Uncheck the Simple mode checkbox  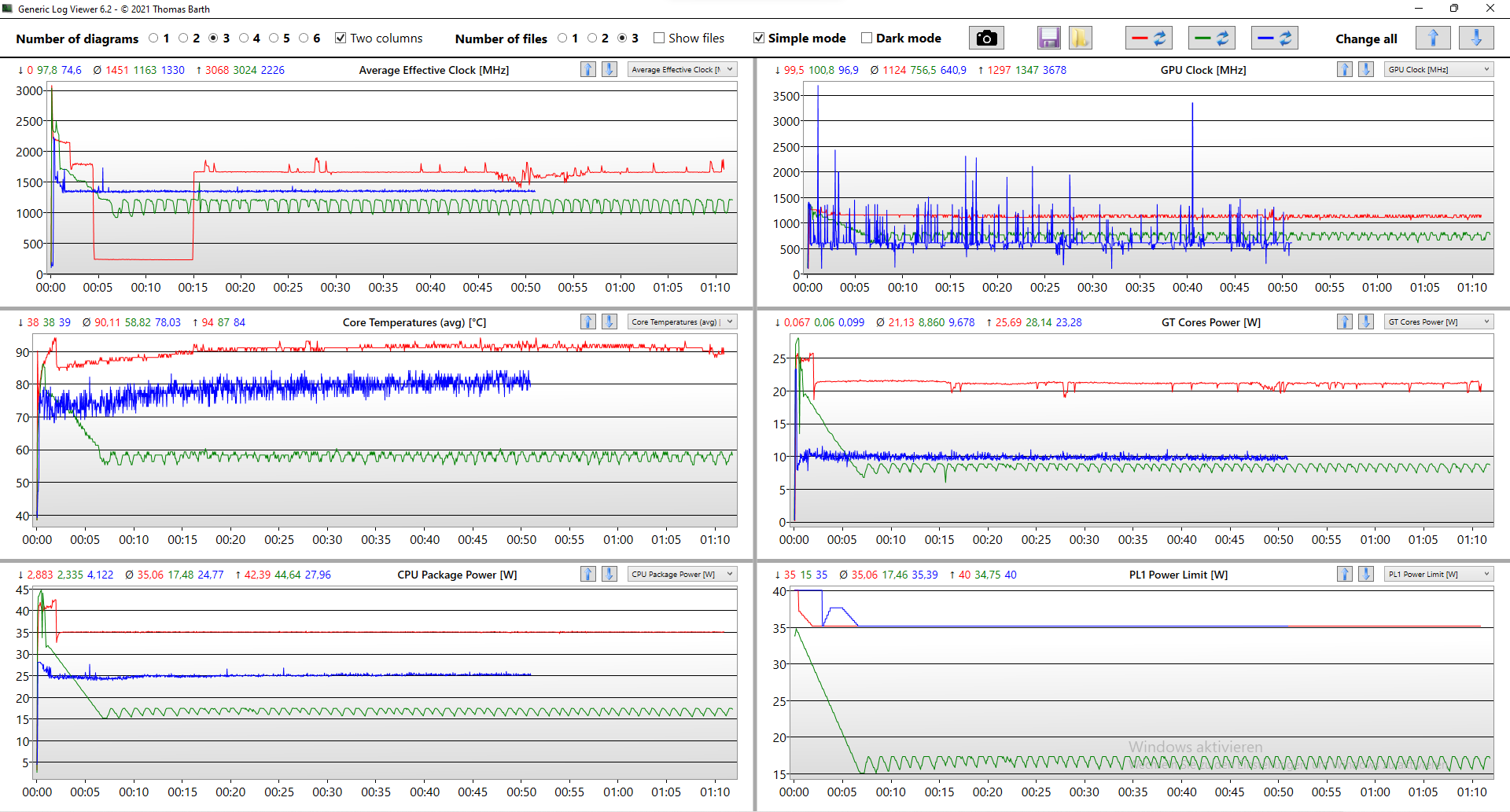(759, 38)
